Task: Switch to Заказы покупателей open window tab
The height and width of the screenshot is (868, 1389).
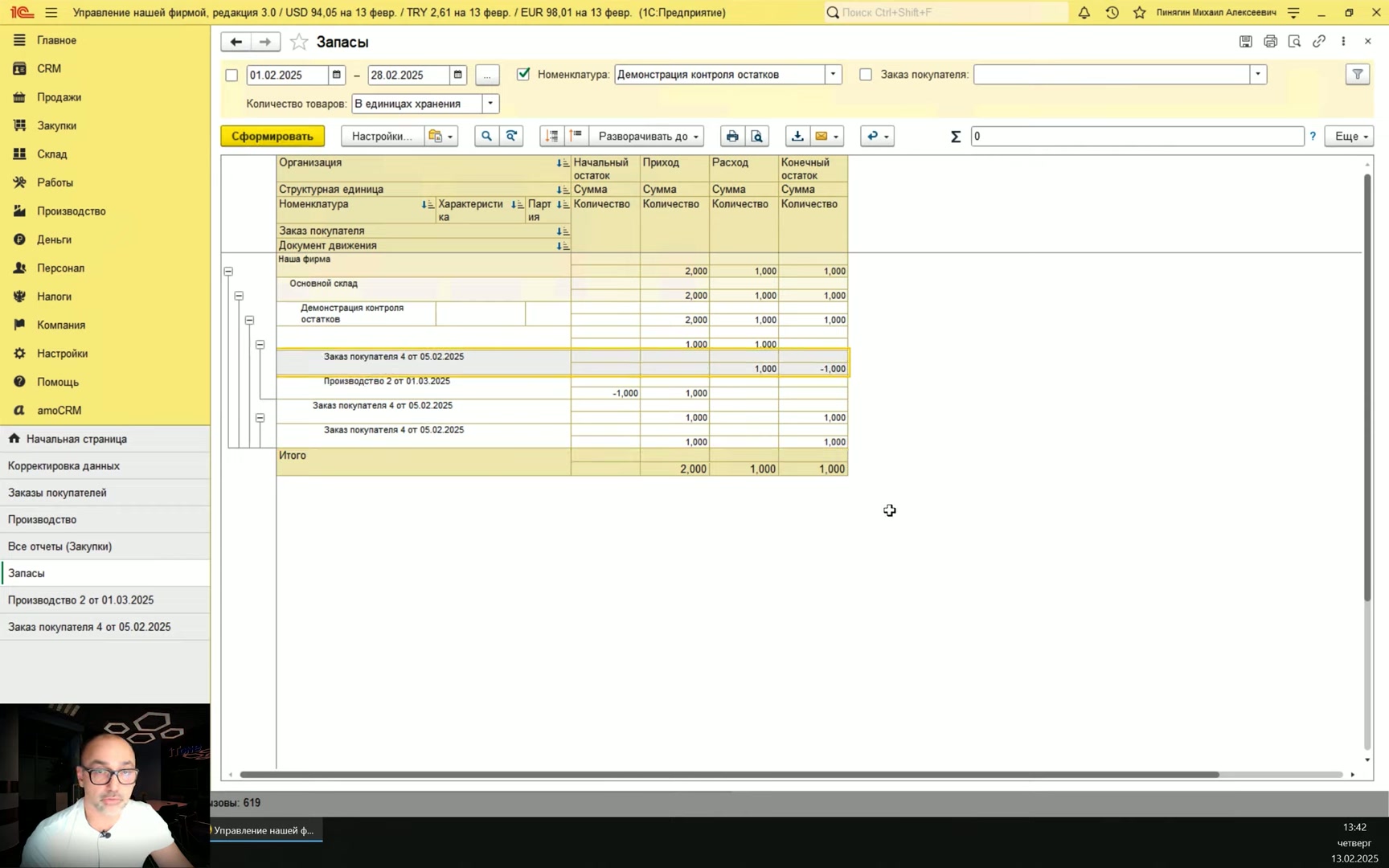Action: [x=57, y=493]
